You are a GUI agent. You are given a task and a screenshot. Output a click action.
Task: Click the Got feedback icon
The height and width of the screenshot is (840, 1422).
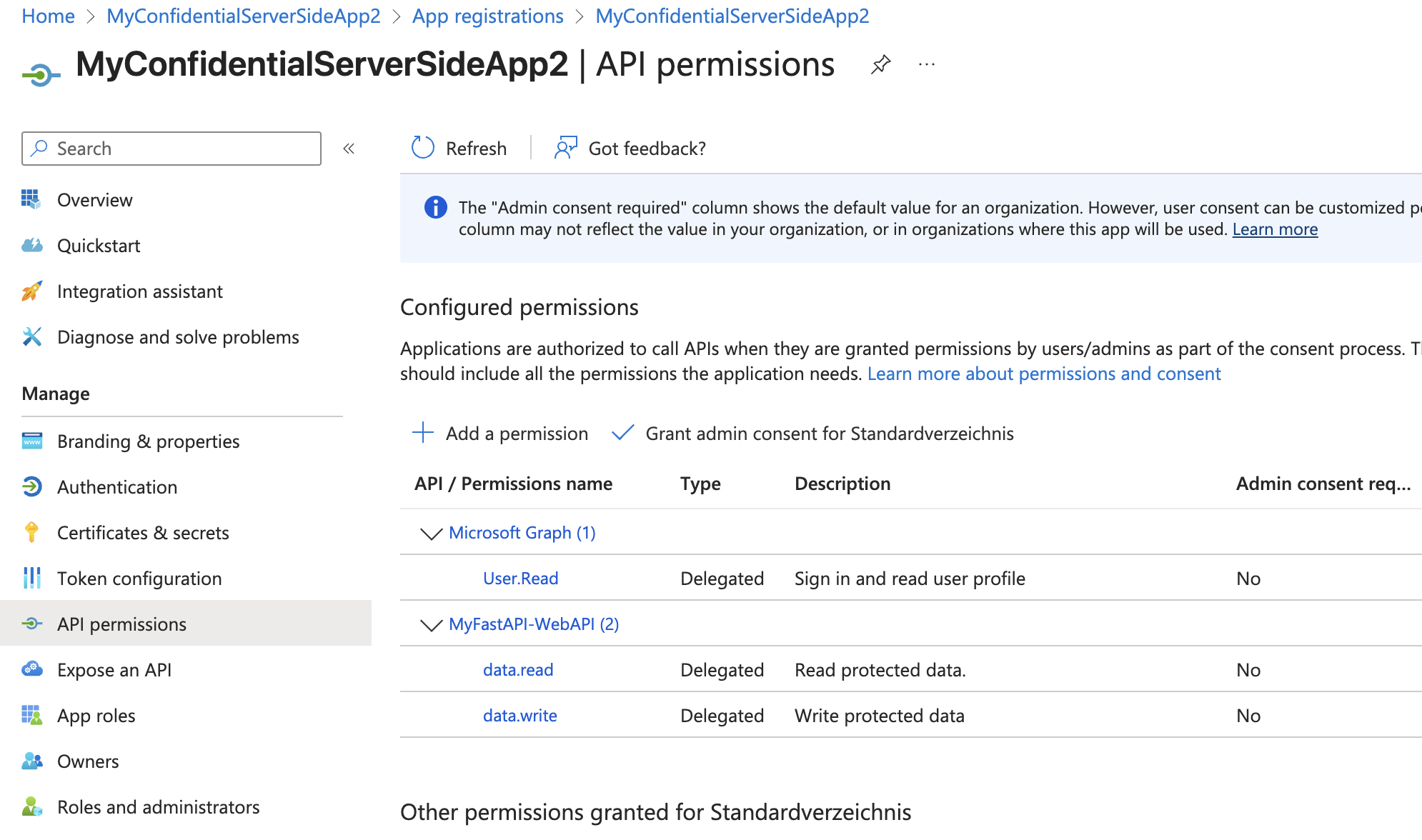(566, 148)
